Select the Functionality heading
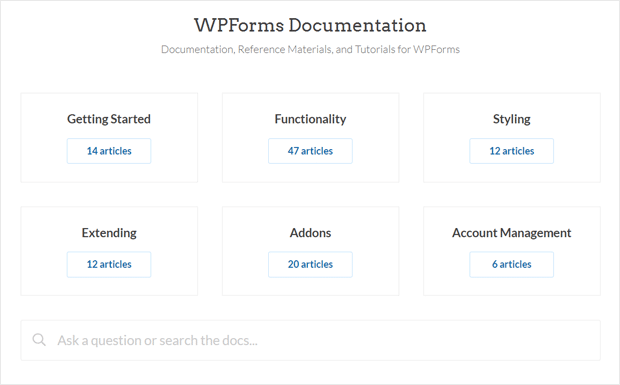 pyautogui.click(x=310, y=119)
